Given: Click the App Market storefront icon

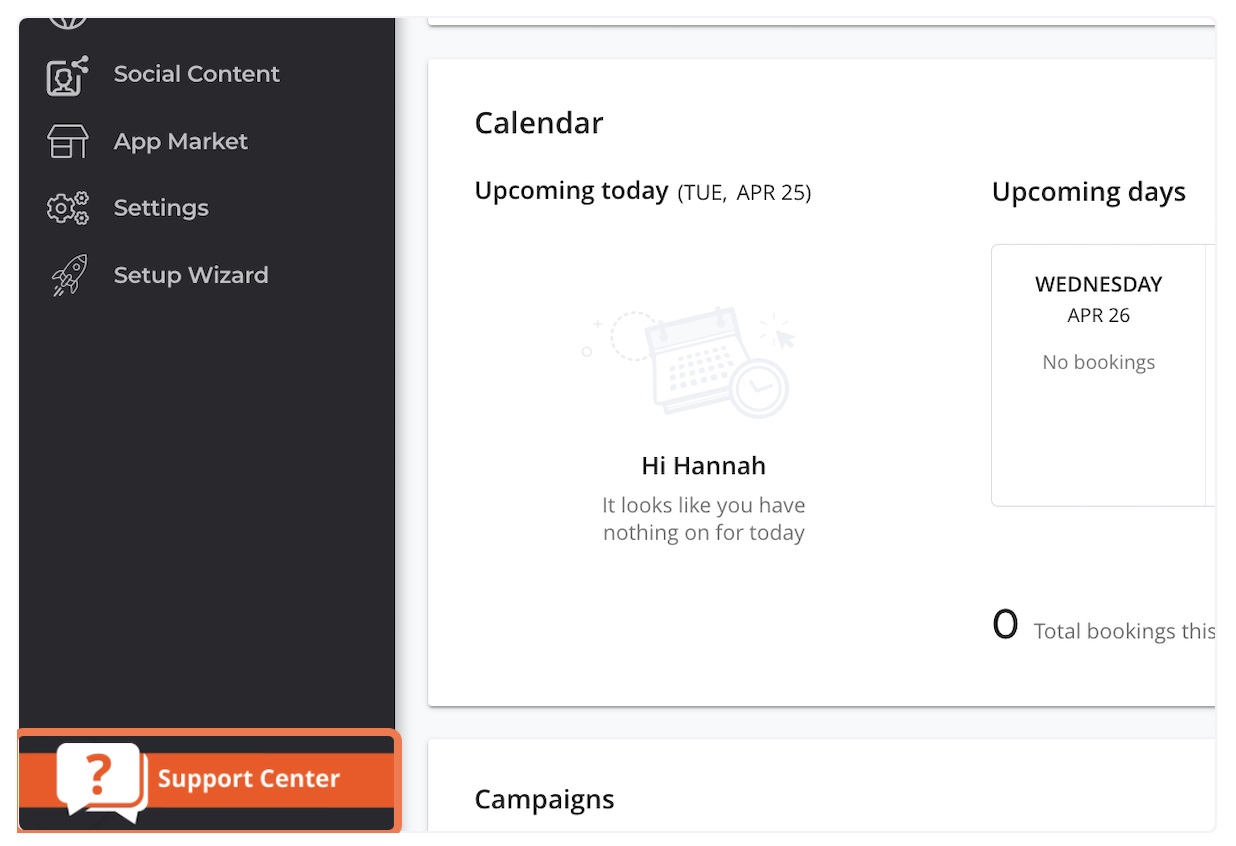Looking at the screenshot, I should pos(68,141).
